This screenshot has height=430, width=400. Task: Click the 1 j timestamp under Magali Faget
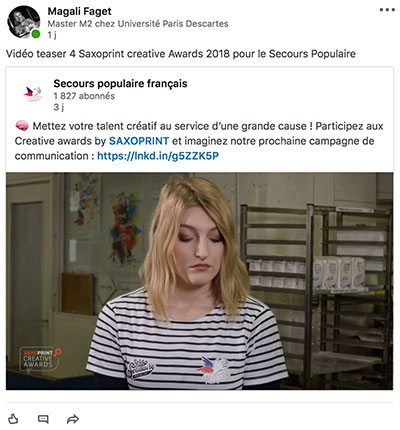52,35
